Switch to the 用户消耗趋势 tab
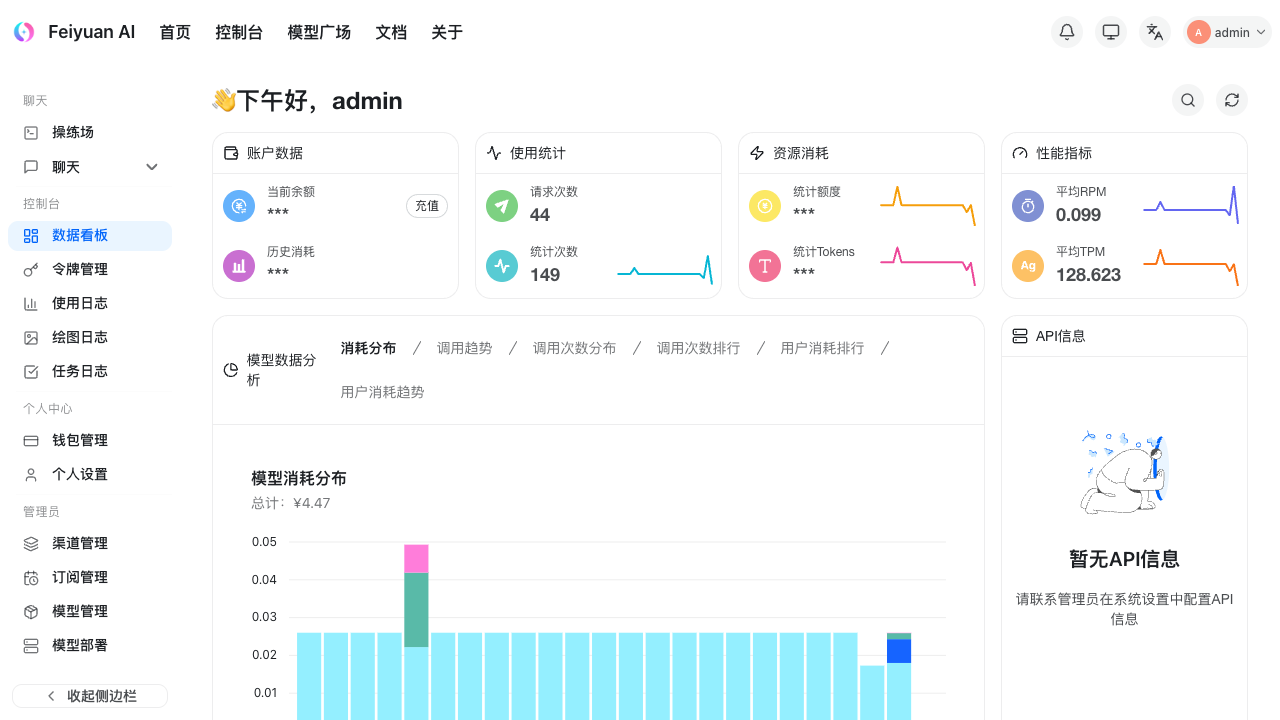Image resolution: width=1280 pixels, height=720 pixels. click(x=382, y=392)
